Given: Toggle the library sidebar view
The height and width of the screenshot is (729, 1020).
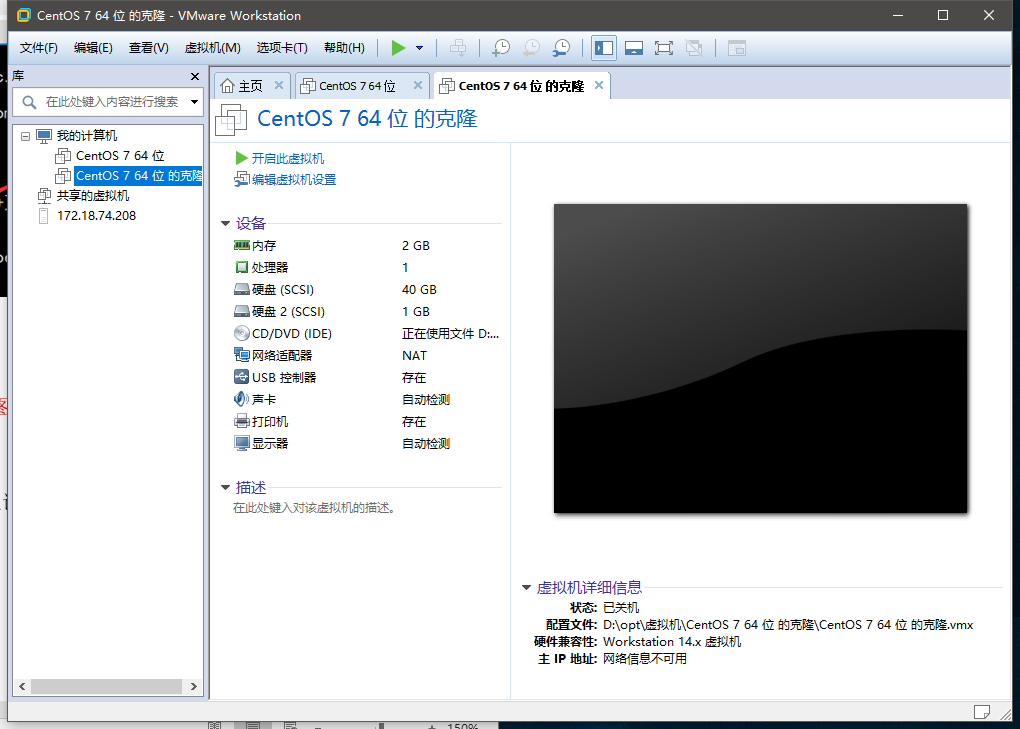Looking at the screenshot, I should [x=604, y=47].
